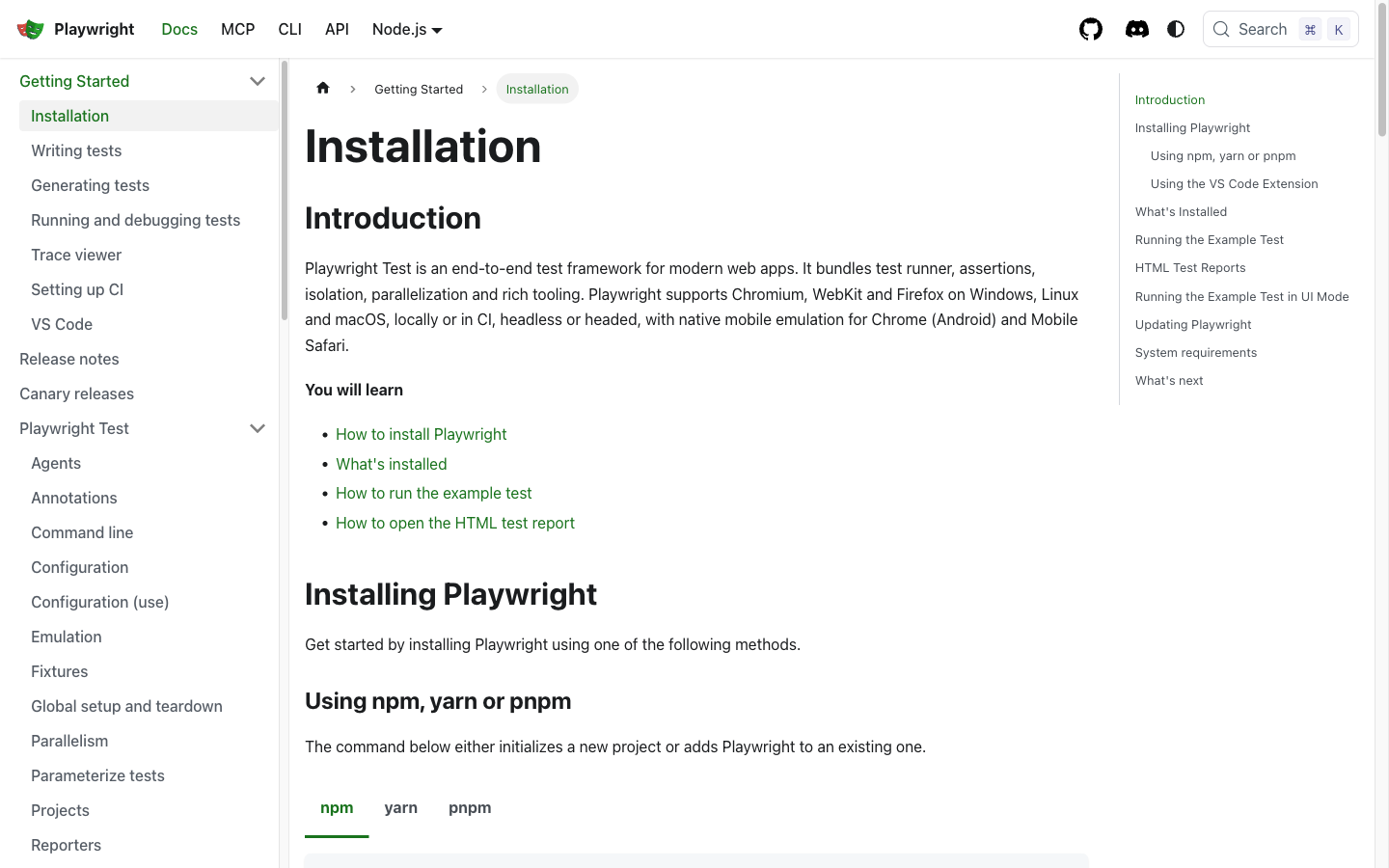Jump to Introduction in table of contents
Screen dimensions: 1389x868
pyautogui.click(x=1170, y=99)
